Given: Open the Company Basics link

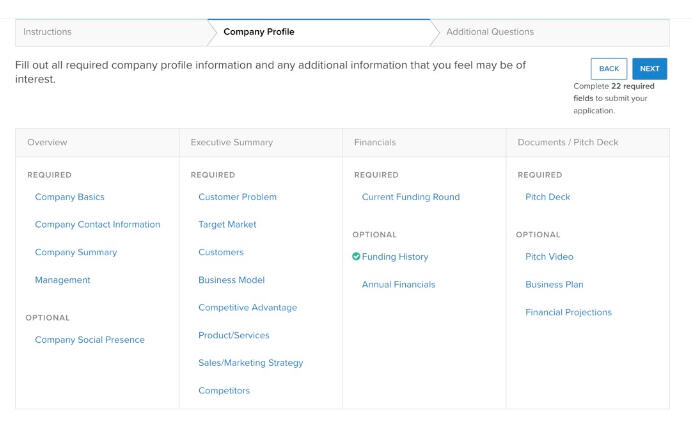Looking at the screenshot, I should pos(70,197).
